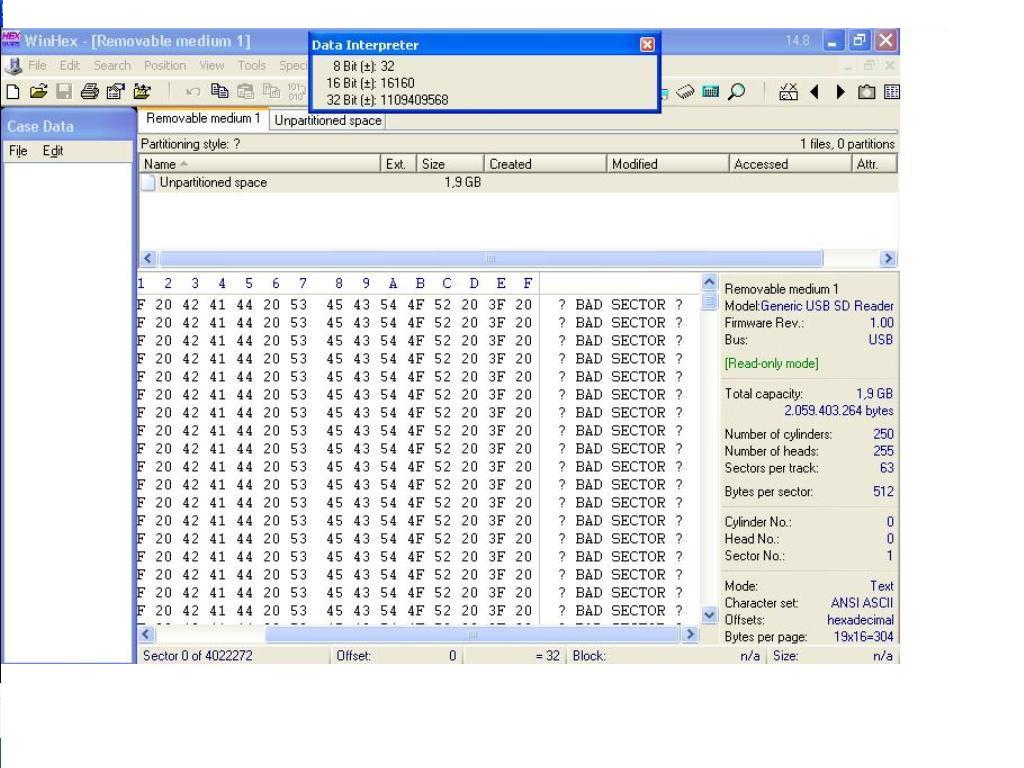Open RAM editor via memory chip icon

pyautogui.click(x=685, y=92)
